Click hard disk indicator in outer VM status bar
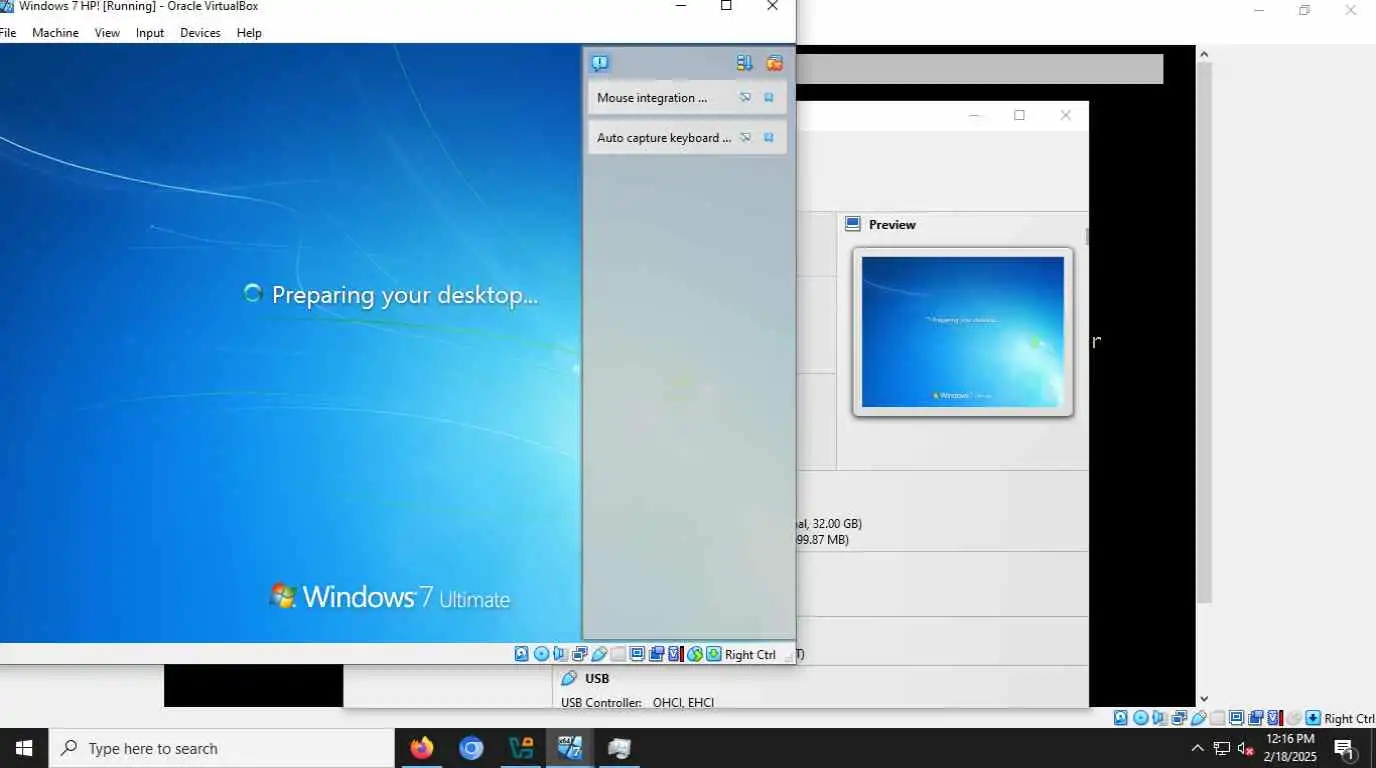 coord(1121,718)
